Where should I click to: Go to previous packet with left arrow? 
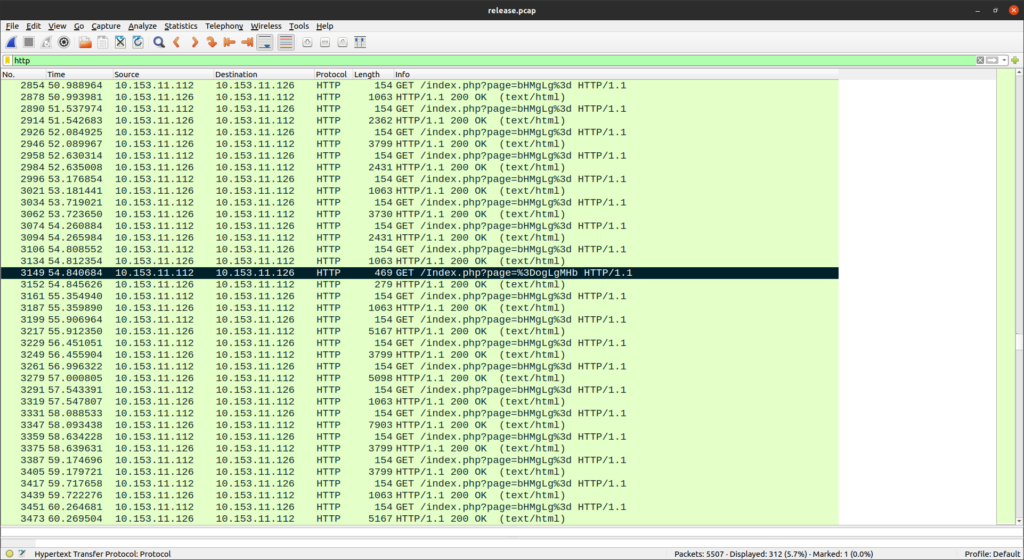click(x=176, y=43)
